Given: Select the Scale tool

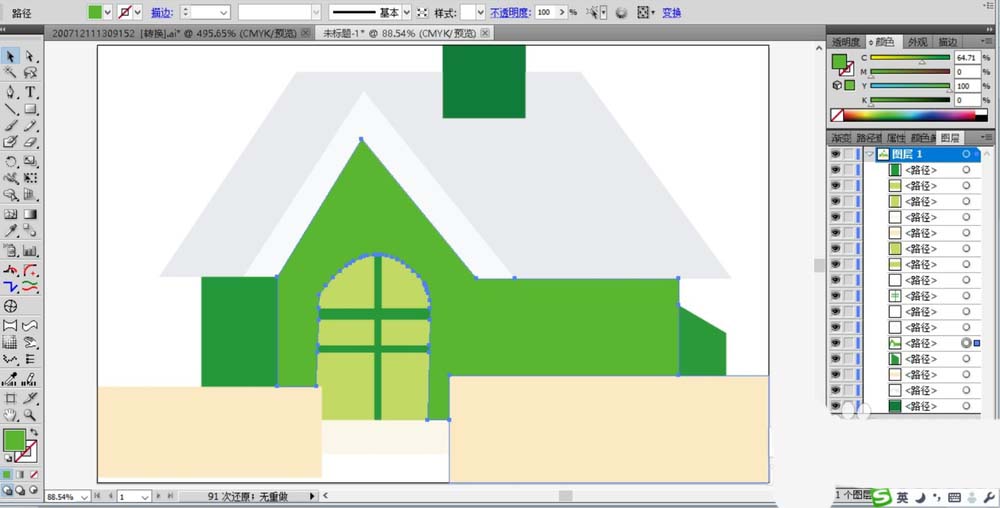Looking at the screenshot, I should [30, 161].
